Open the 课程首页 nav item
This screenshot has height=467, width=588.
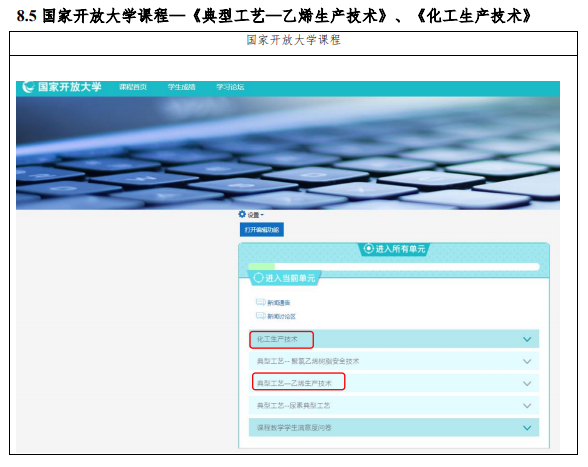pyautogui.click(x=133, y=87)
